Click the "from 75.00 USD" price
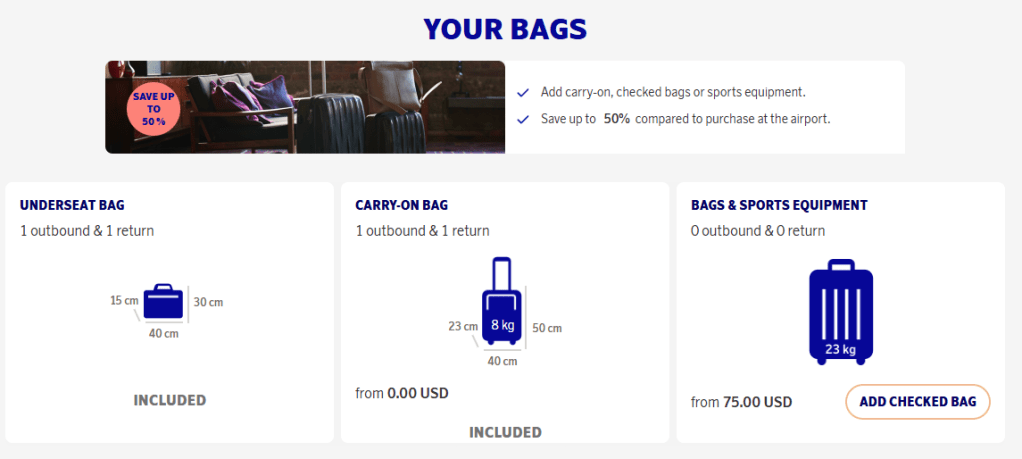 coord(741,402)
